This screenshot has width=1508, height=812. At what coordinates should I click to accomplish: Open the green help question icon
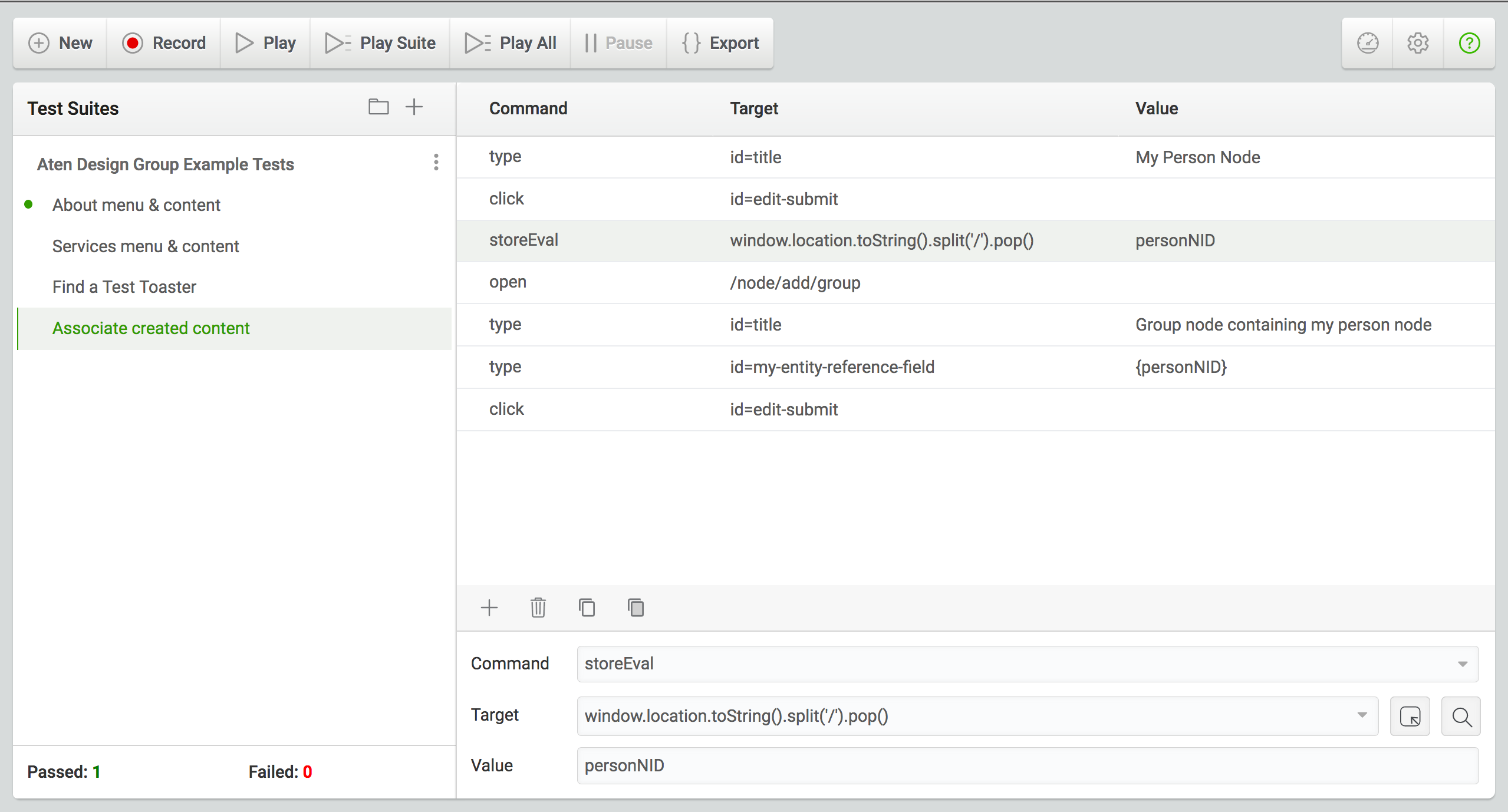pos(1469,43)
